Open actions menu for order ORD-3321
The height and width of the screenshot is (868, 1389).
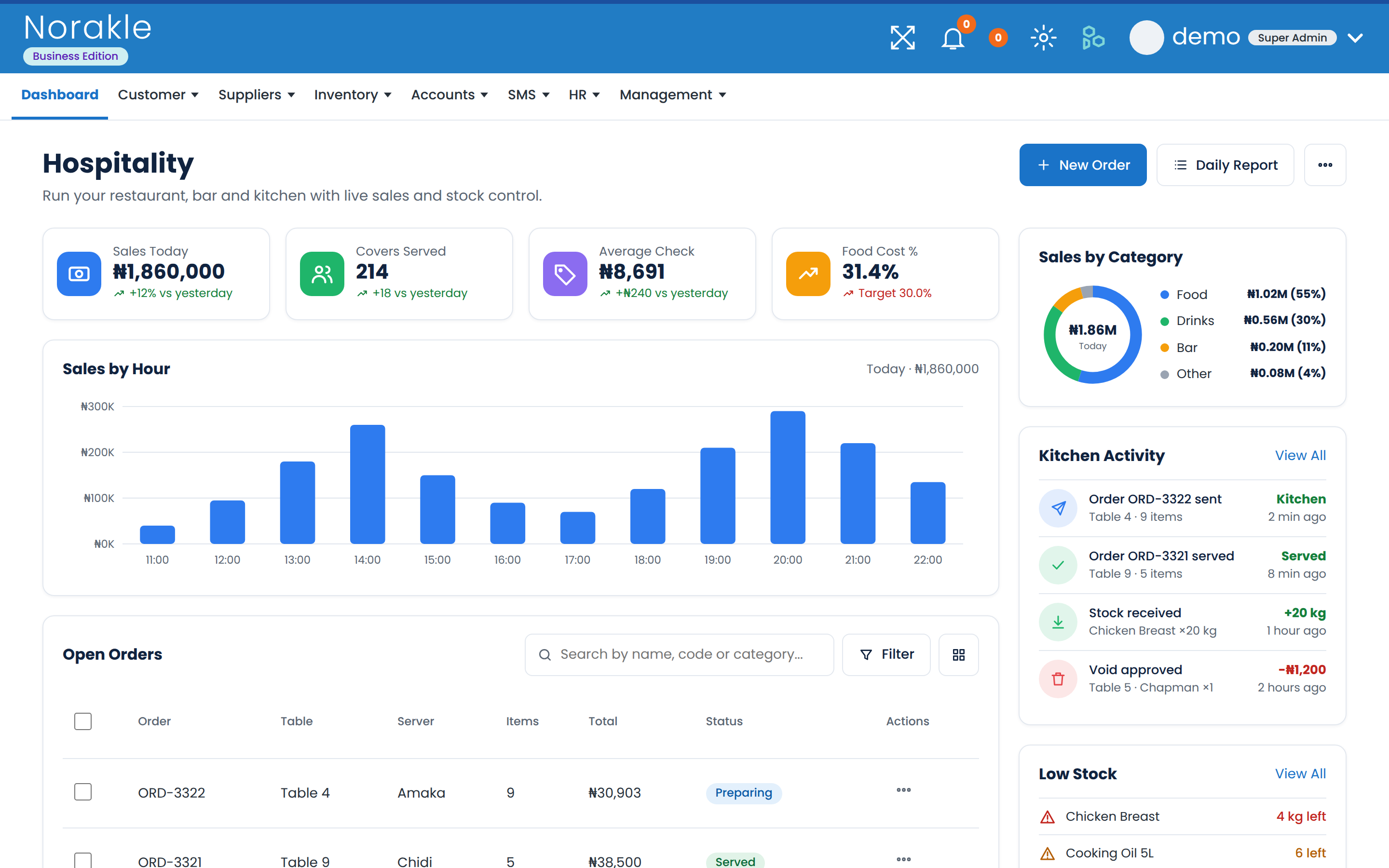tap(903, 859)
